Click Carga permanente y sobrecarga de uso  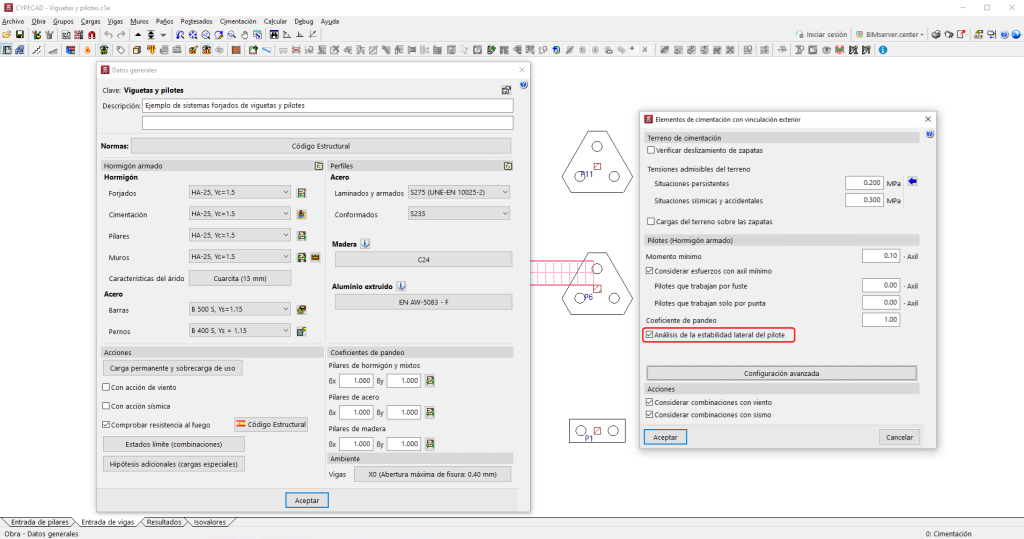tap(172, 368)
